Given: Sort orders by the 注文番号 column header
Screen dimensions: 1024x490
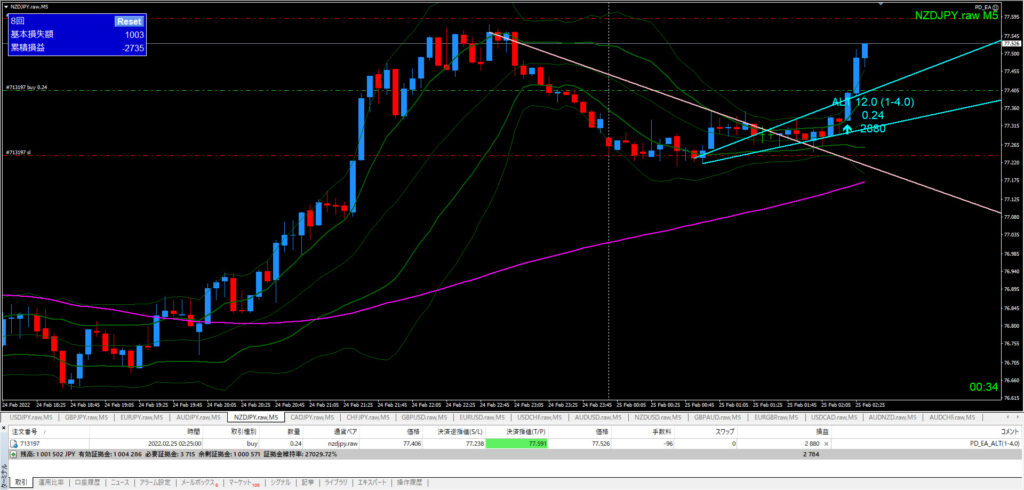Looking at the screenshot, I should 24,432.
